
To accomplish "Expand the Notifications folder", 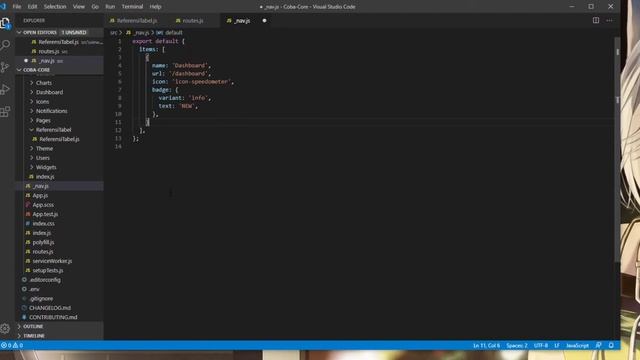I will pyautogui.click(x=60, y=111).
